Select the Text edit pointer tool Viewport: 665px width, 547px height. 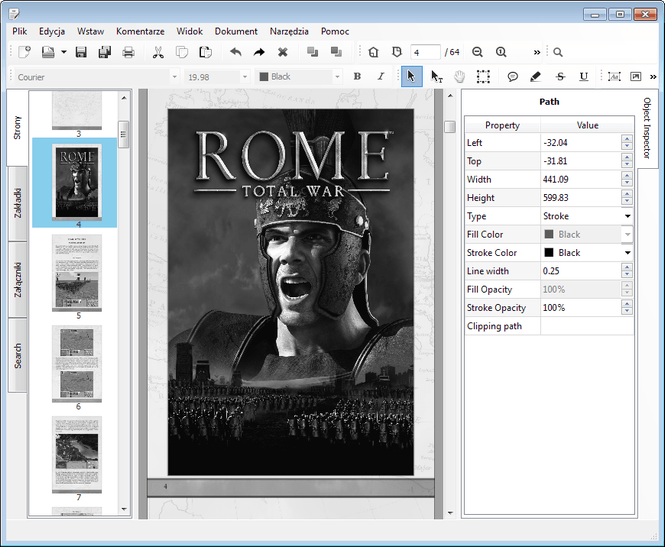(x=436, y=76)
